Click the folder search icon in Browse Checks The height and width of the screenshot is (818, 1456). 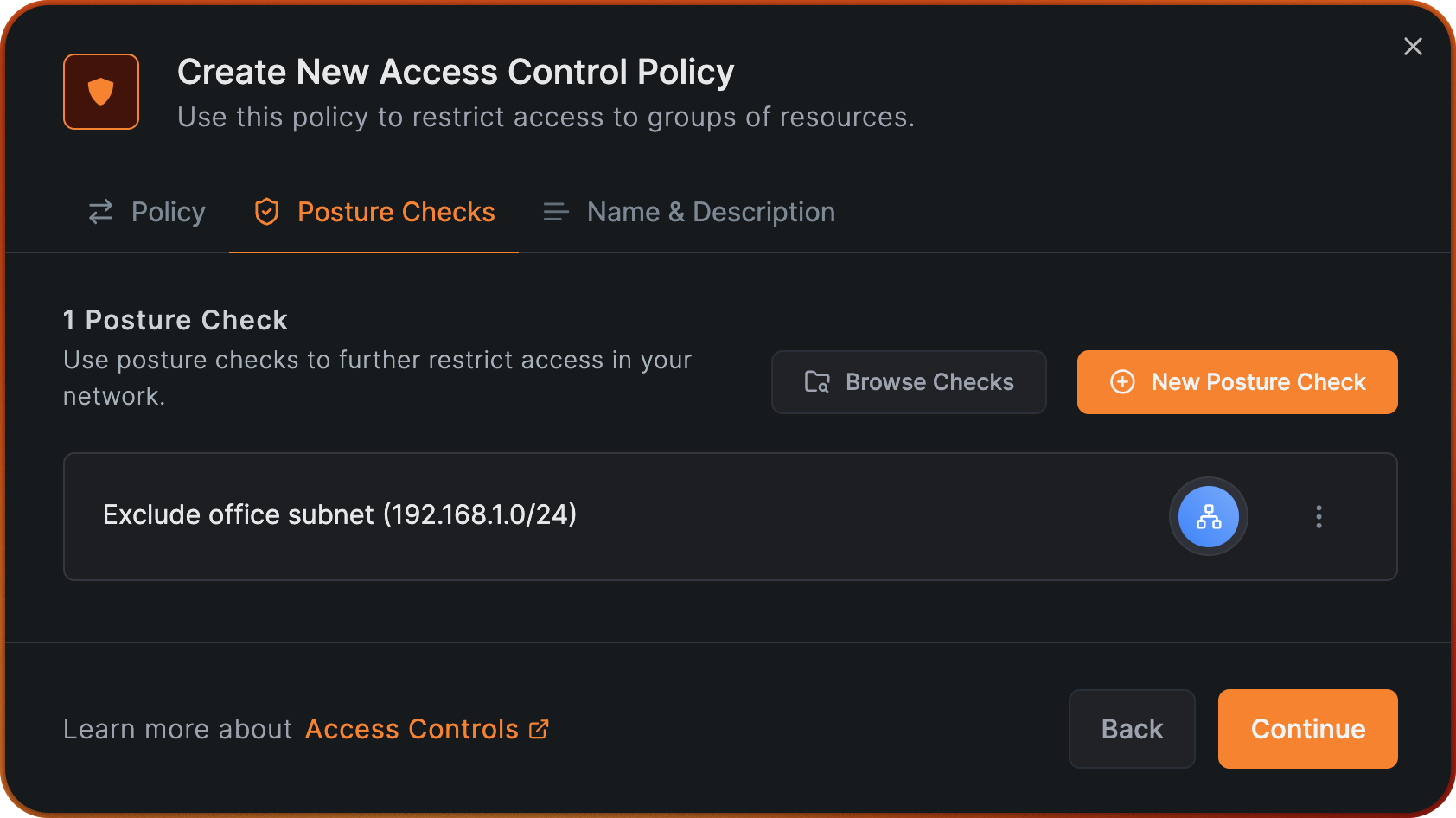pyautogui.click(x=817, y=382)
